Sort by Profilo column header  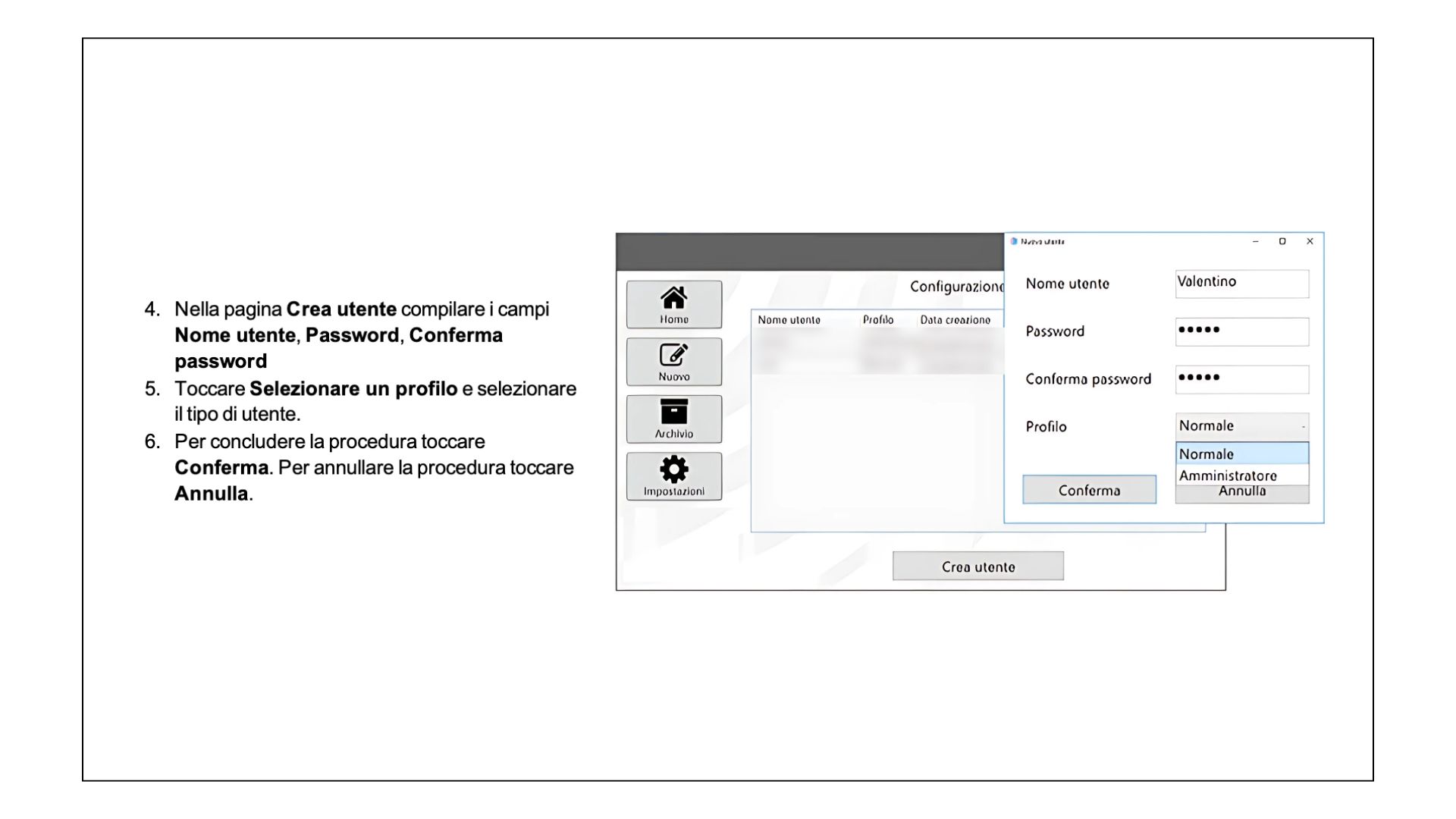pyautogui.click(x=877, y=320)
